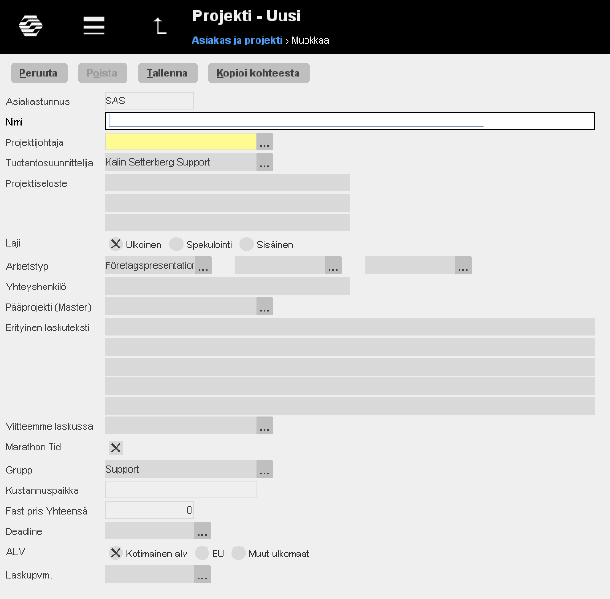The height and width of the screenshot is (599, 610).
Task: Click into the Nimi text field
Action: click(350, 121)
